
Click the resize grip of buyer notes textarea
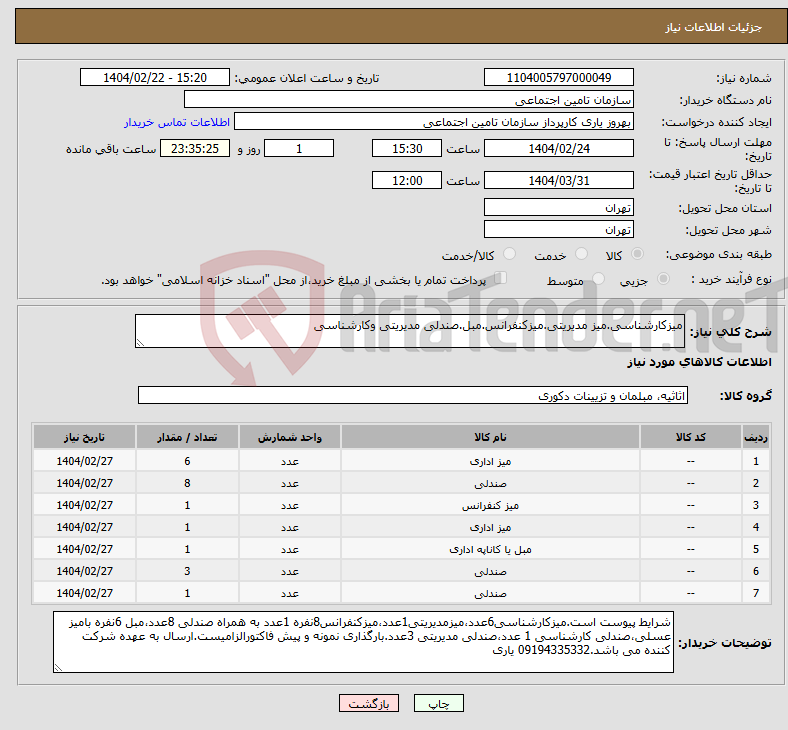[59, 667]
